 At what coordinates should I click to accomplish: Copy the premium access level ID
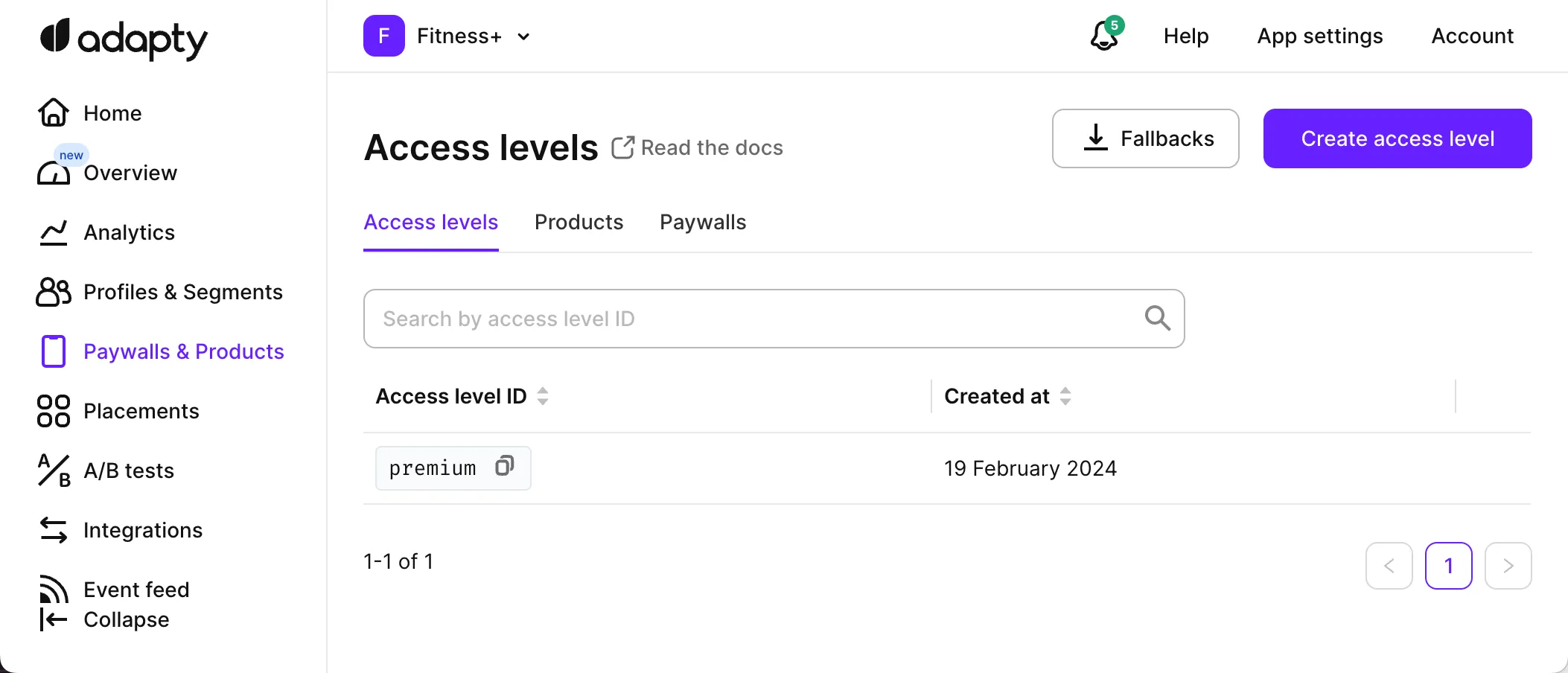tap(505, 467)
